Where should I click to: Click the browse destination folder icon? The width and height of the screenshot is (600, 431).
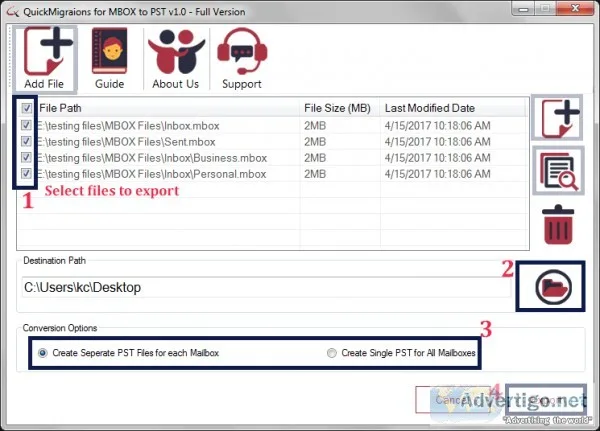tap(551, 286)
